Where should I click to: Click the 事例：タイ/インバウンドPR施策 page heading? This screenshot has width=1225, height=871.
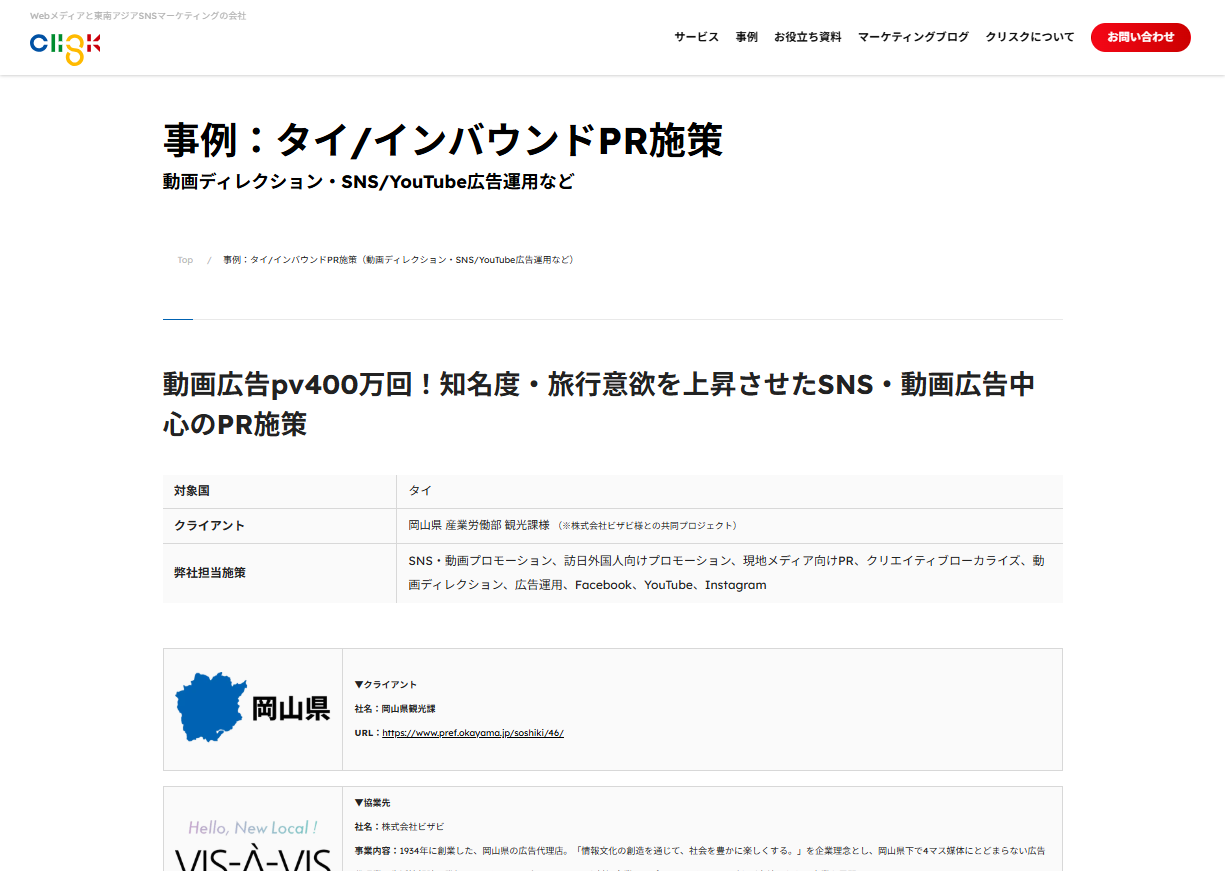pos(443,141)
